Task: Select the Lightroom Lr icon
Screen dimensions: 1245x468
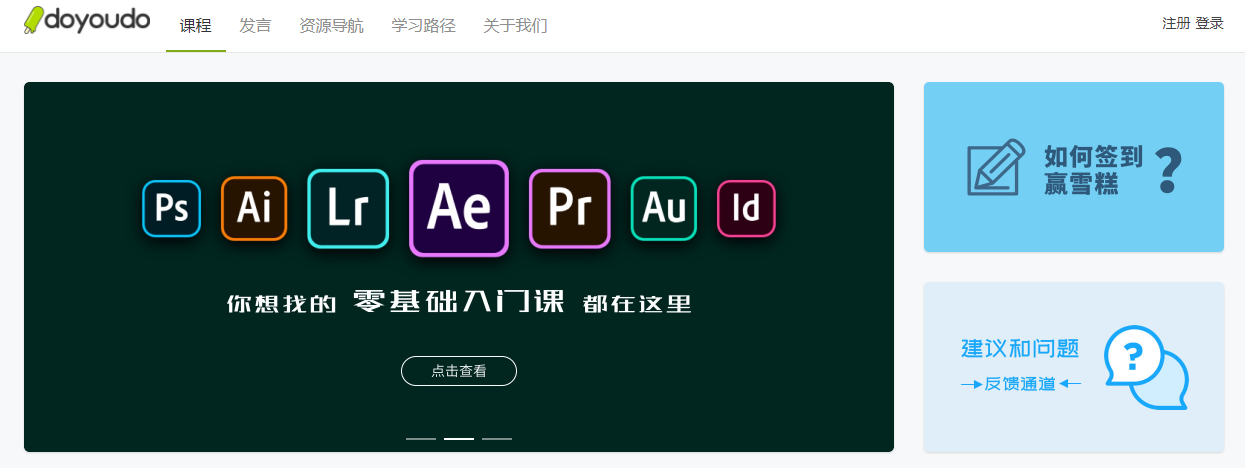Action: tap(348, 208)
